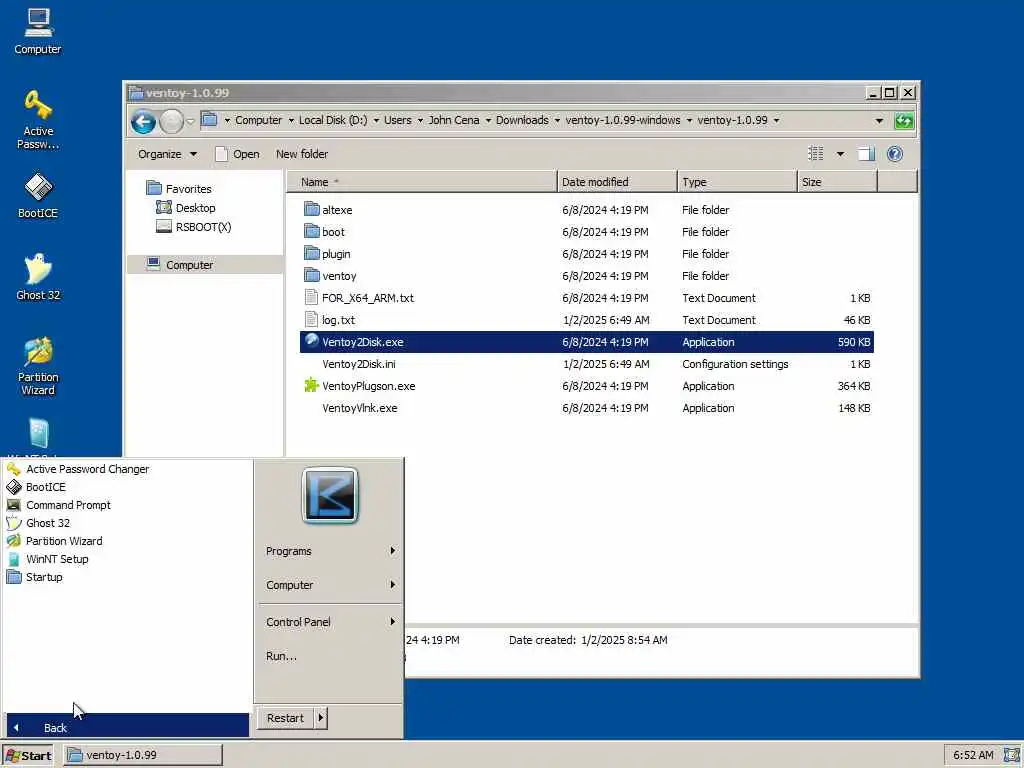The image size is (1024, 768).
Task: Change view with the view mode icon
Action: tap(816, 154)
